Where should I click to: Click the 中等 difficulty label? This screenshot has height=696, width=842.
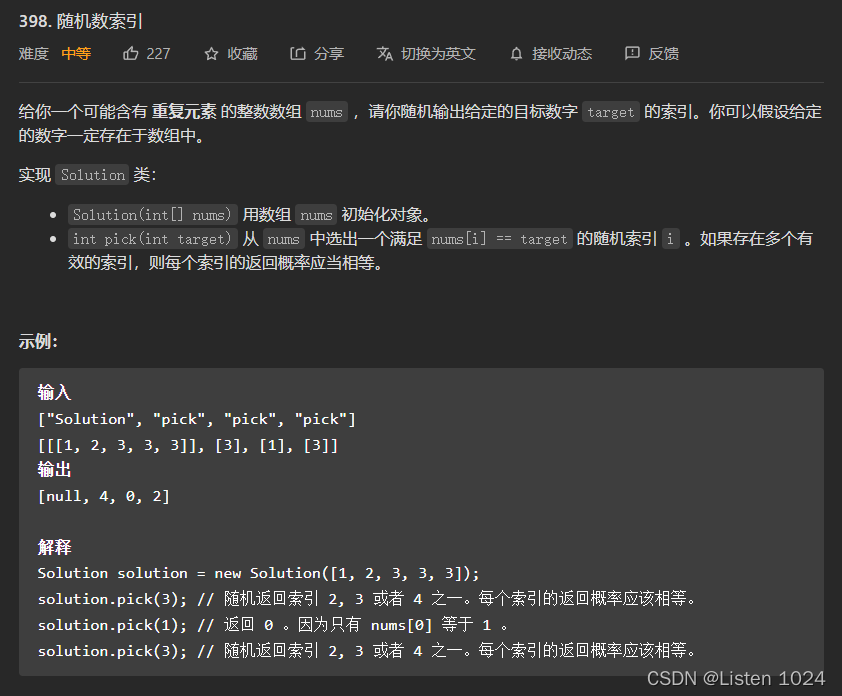pyautogui.click(x=76, y=54)
